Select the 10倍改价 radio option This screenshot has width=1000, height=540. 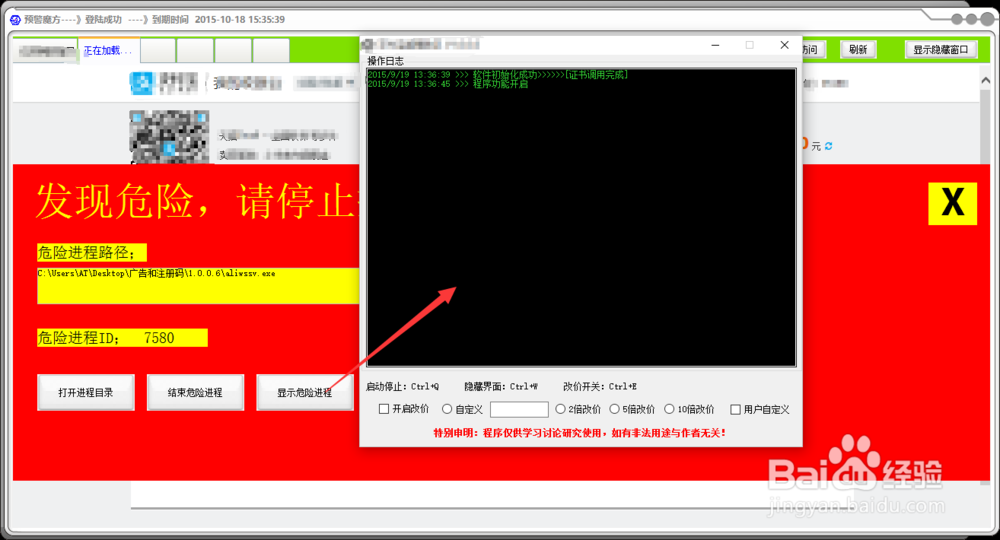pyautogui.click(x=669, y=409)
